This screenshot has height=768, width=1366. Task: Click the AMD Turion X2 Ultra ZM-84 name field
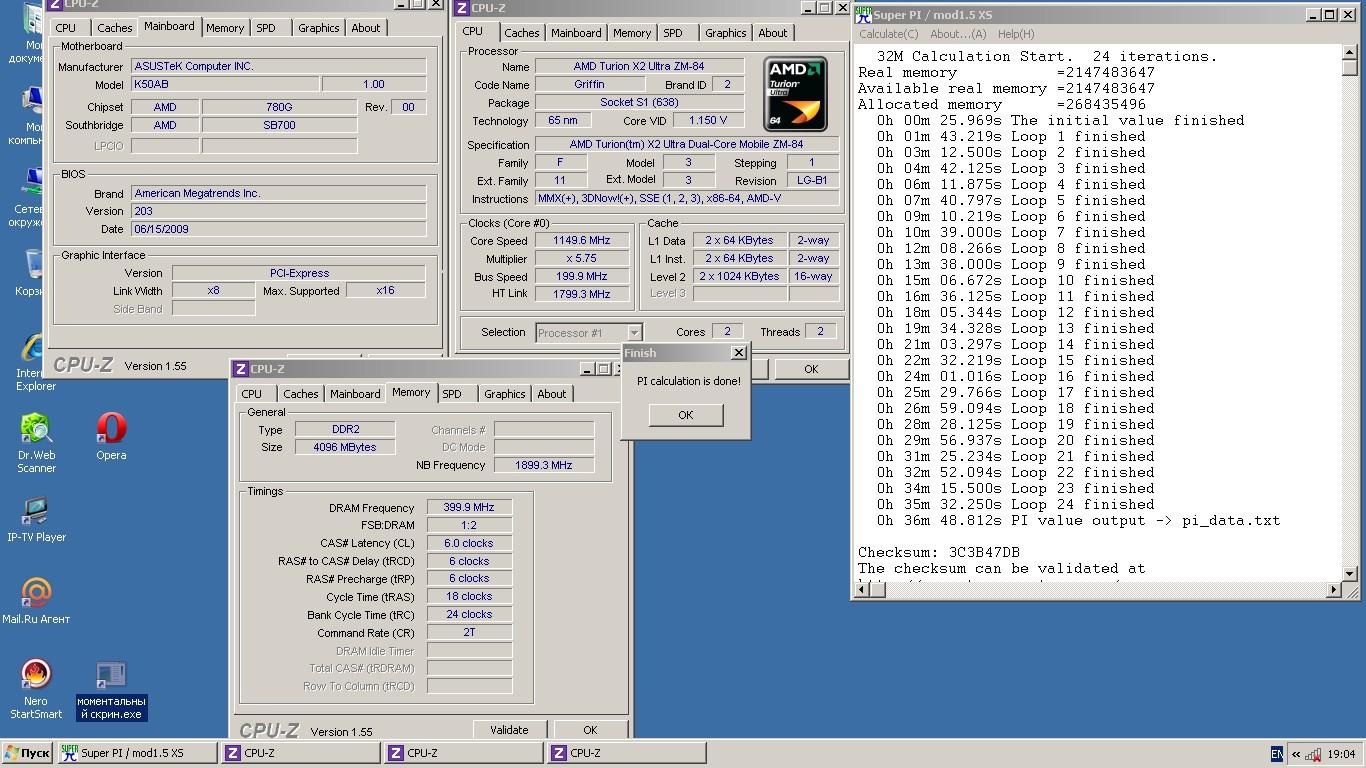(638, 66)
